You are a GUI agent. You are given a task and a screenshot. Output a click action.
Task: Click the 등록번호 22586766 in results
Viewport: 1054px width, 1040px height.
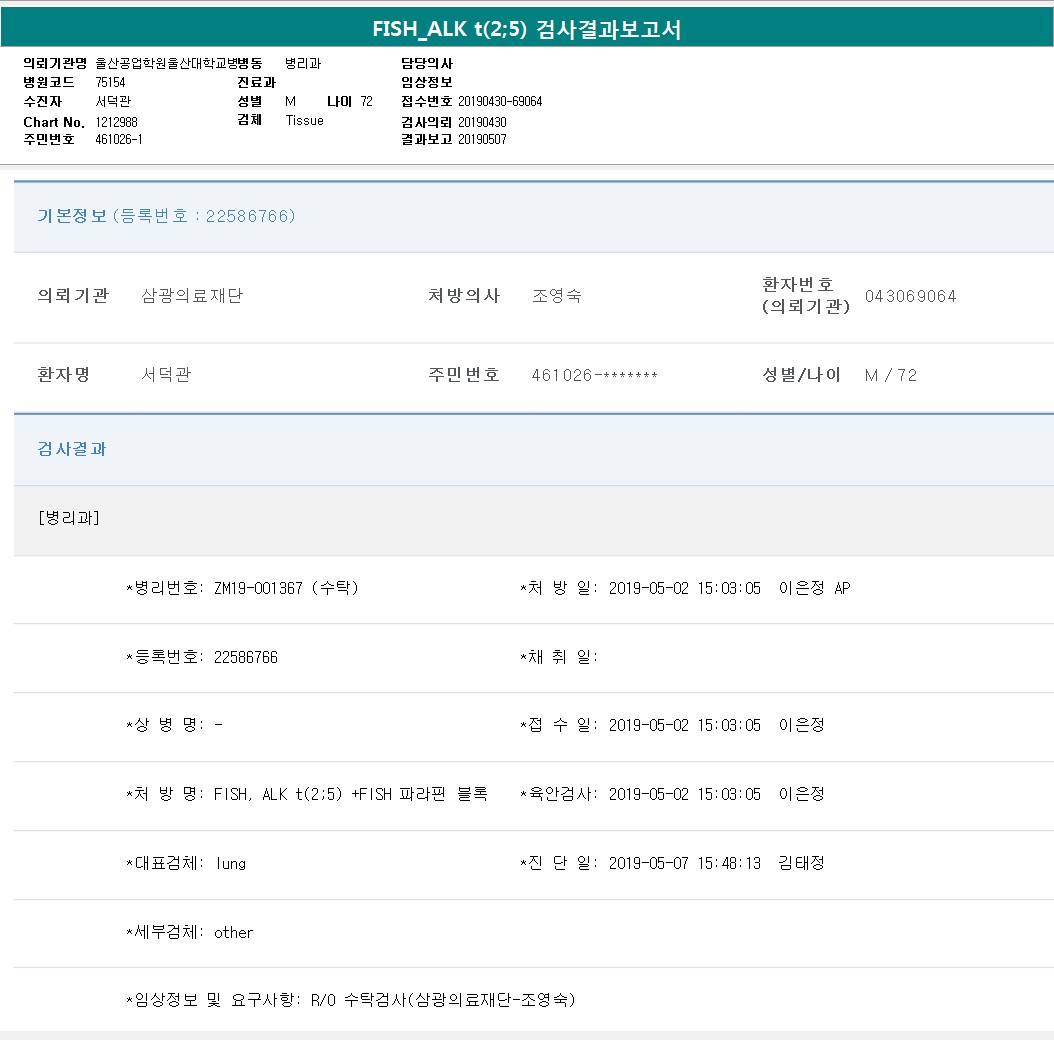click(246, 657)
